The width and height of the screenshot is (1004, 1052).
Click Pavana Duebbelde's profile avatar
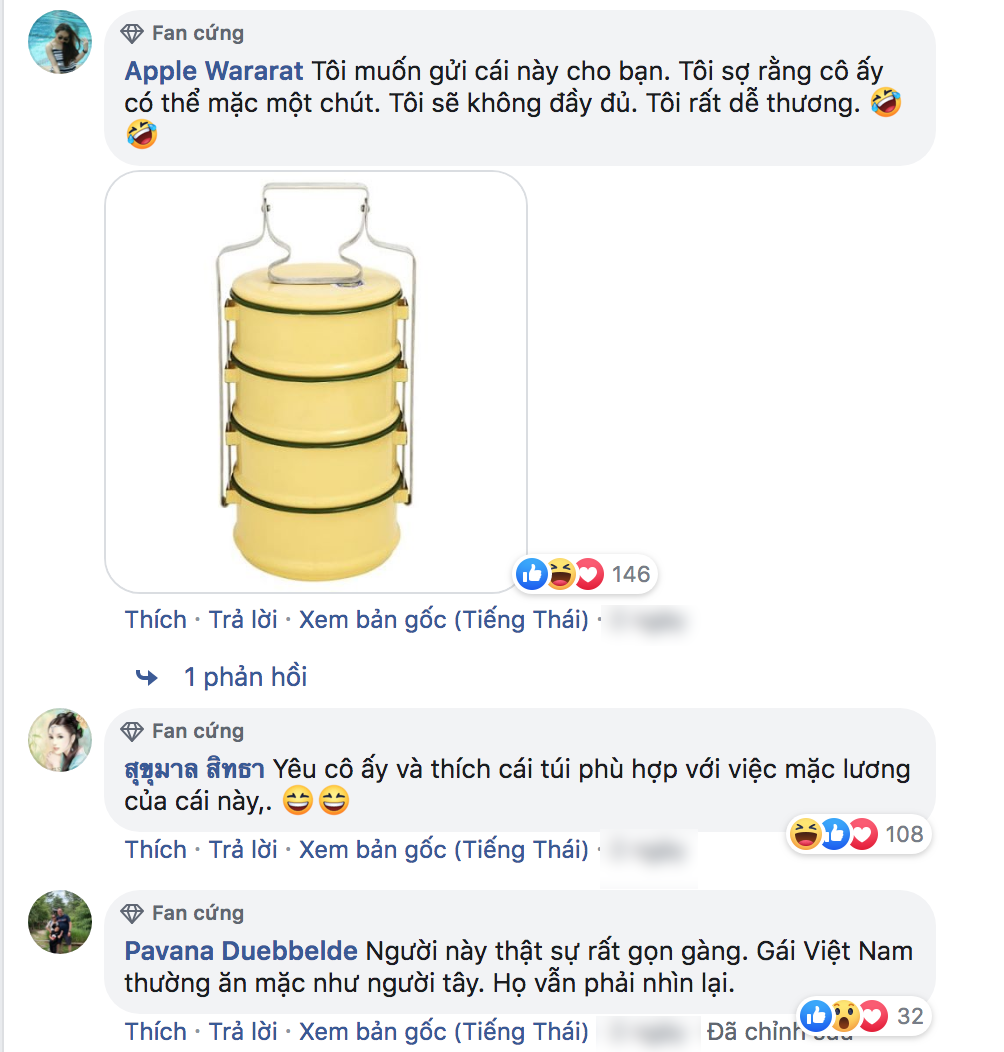[61, 922]
